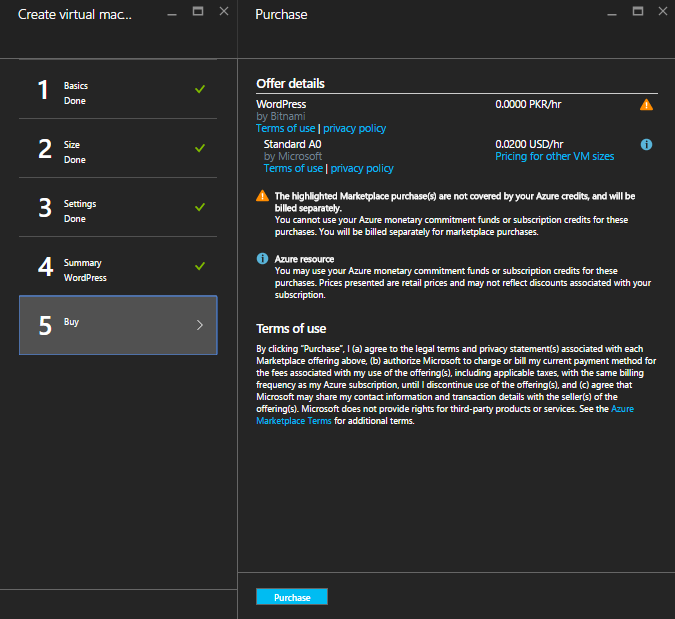Open Standard A0 Terms of use link
This screenshot has height=619, width=675.
pyautogui.click(x=293, y=168)
